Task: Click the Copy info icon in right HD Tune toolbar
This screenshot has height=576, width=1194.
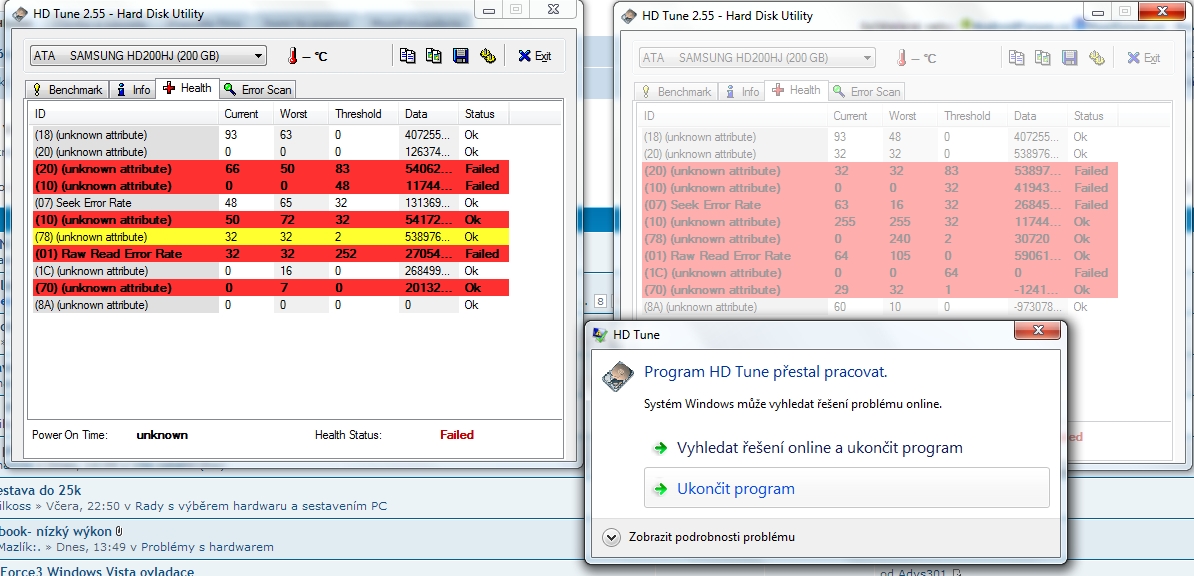Action: [1017, 58]
